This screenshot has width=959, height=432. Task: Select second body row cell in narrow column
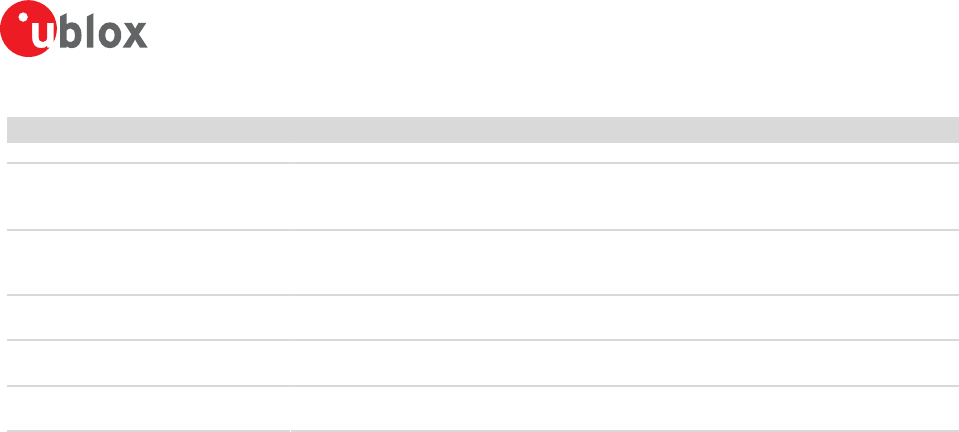point(148,196)
